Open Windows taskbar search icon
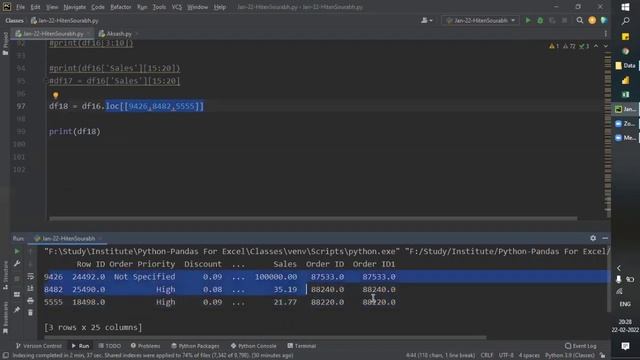Viewport: 640px width, 360px height. tap(625, 21)
